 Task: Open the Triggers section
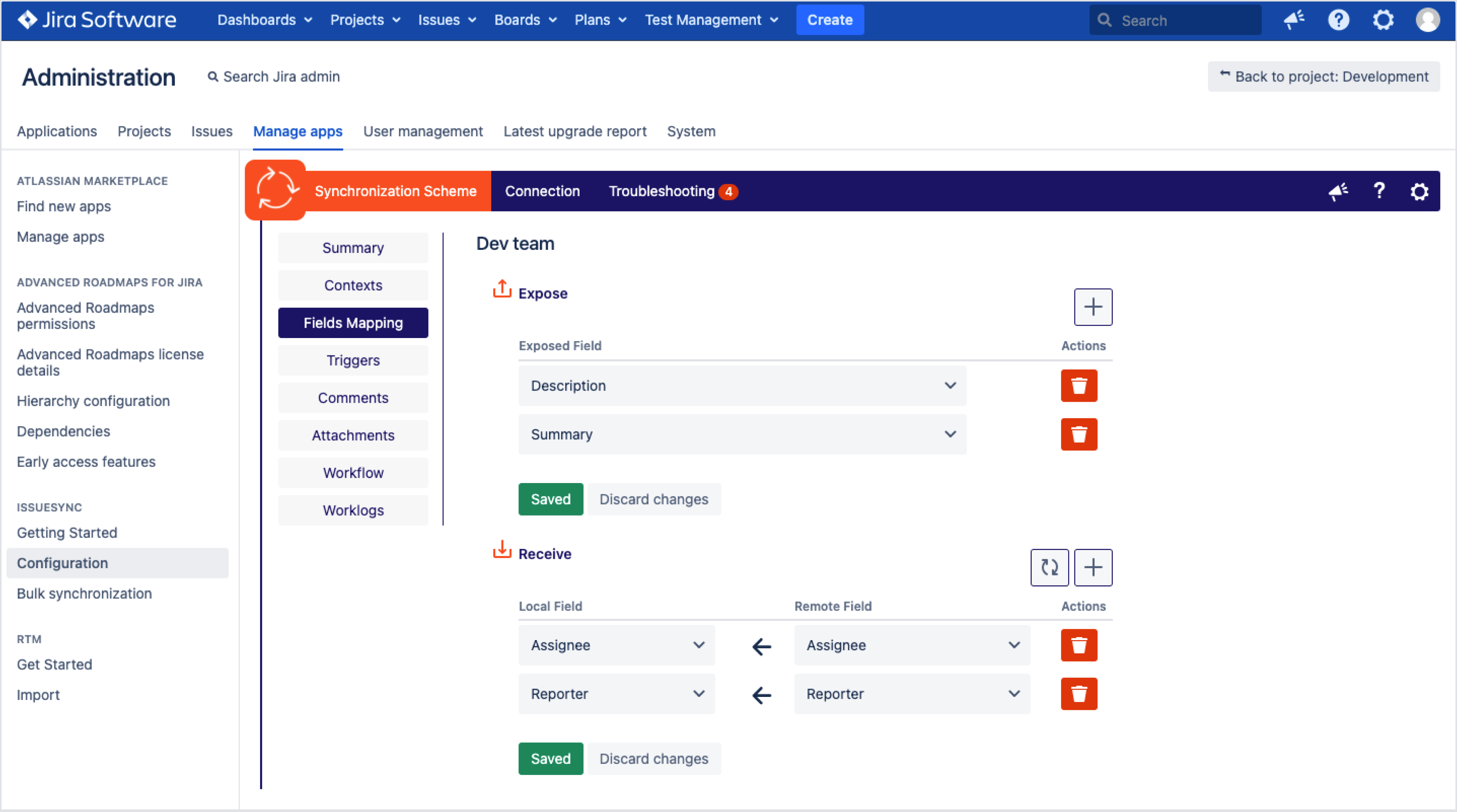pyautogui.click(x=353, y=360)
